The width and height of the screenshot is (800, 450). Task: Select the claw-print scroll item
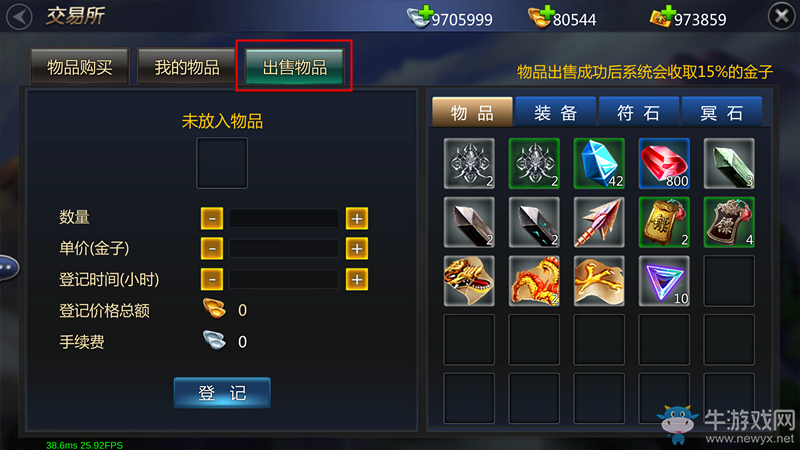[599, 281]
